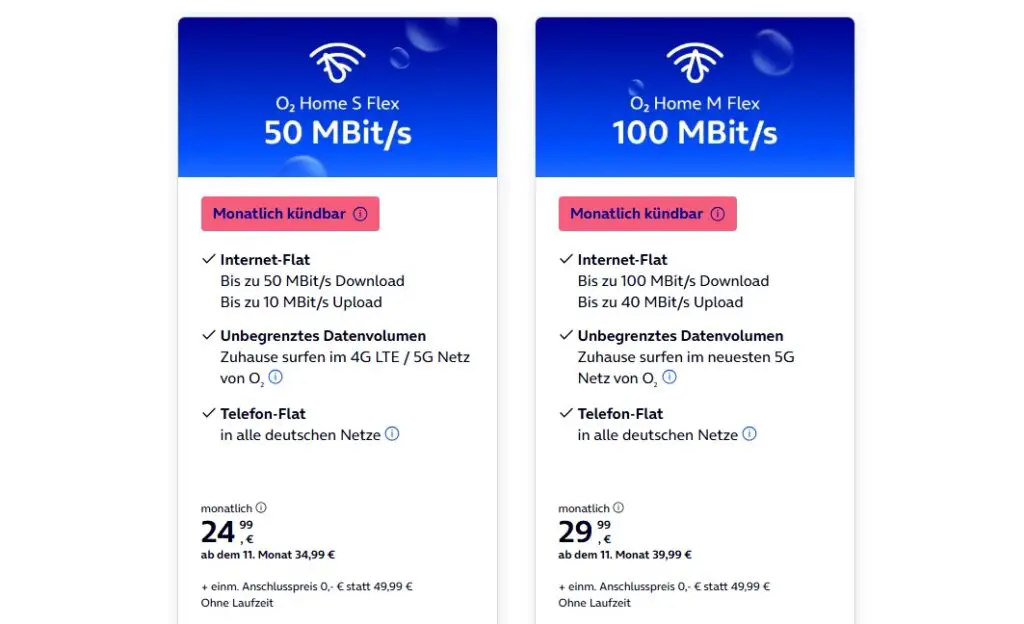This screenshot has height=624, width=1024.
Task: Select the O2 Home M Flex title
Action: point(695,103)
